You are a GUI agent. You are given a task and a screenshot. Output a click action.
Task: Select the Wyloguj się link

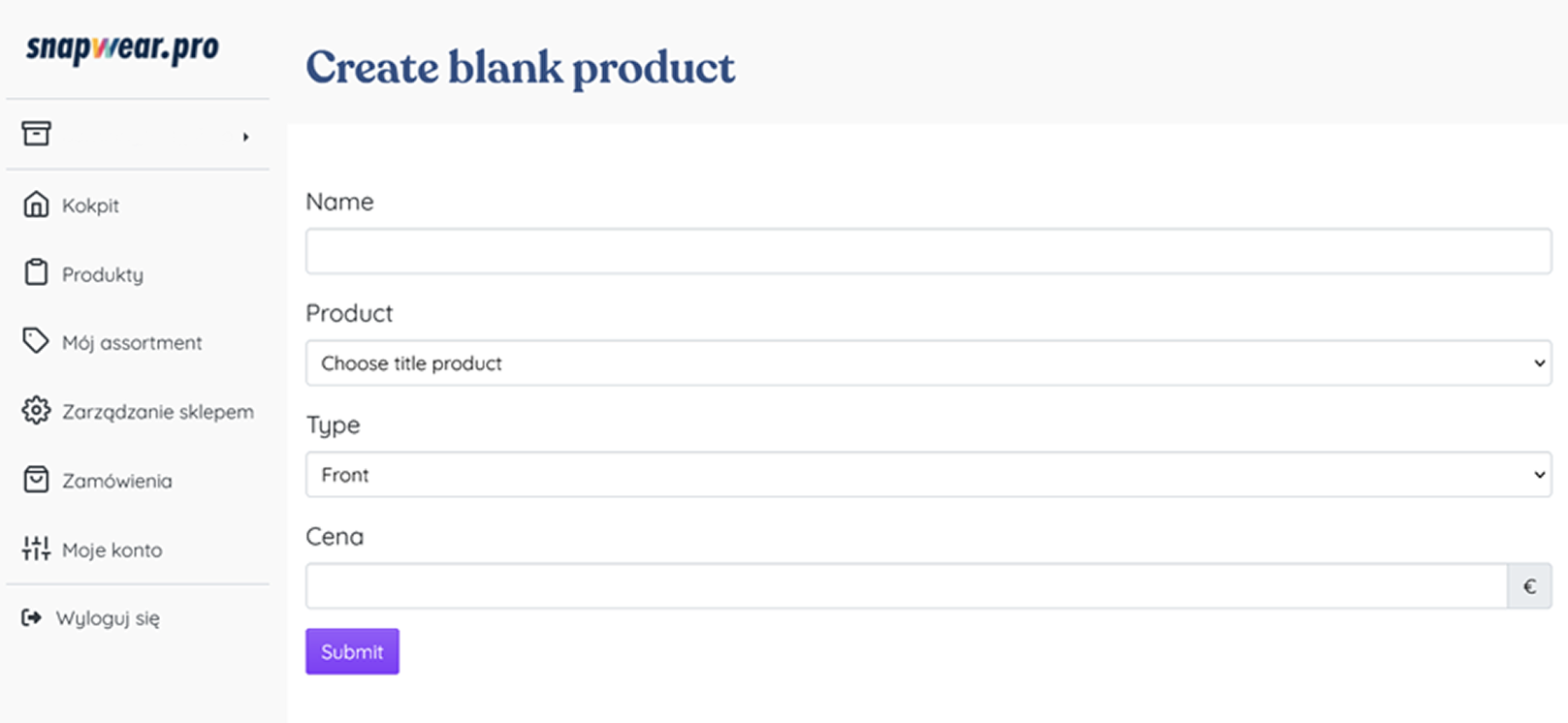click(x=108, y=618)
